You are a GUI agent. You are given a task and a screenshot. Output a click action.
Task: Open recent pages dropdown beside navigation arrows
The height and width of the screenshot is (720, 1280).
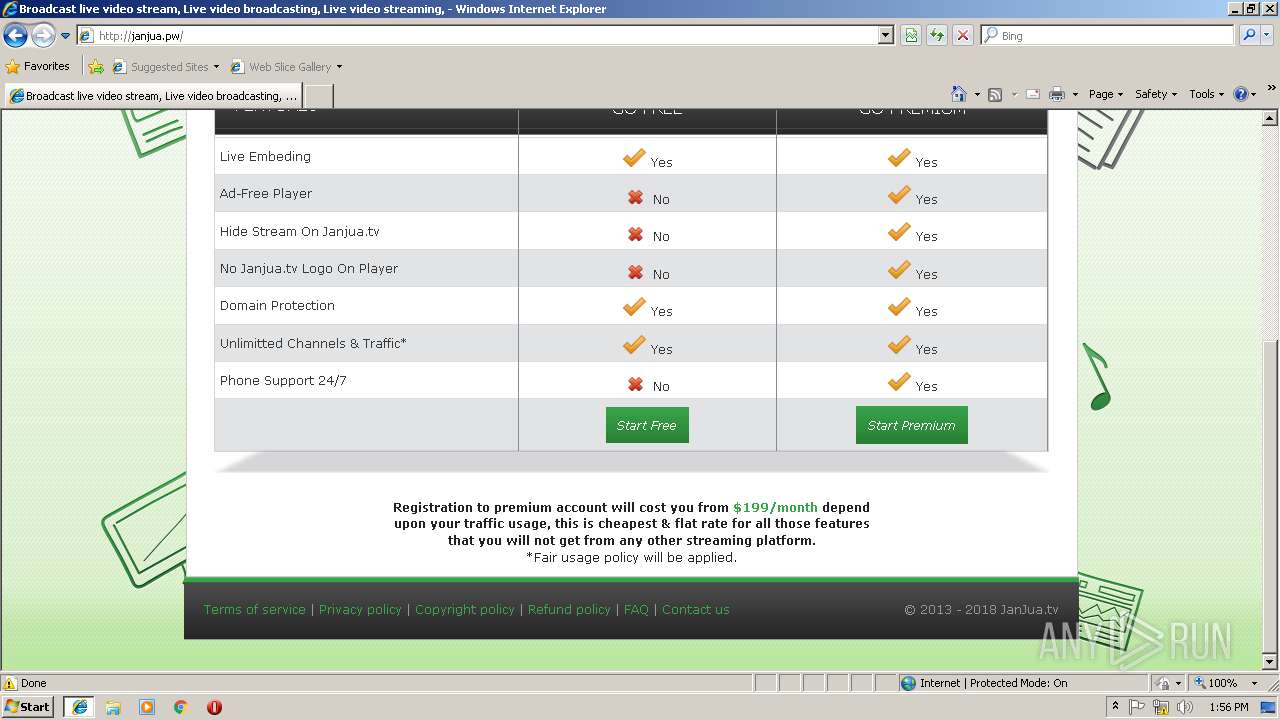point(65,36)
